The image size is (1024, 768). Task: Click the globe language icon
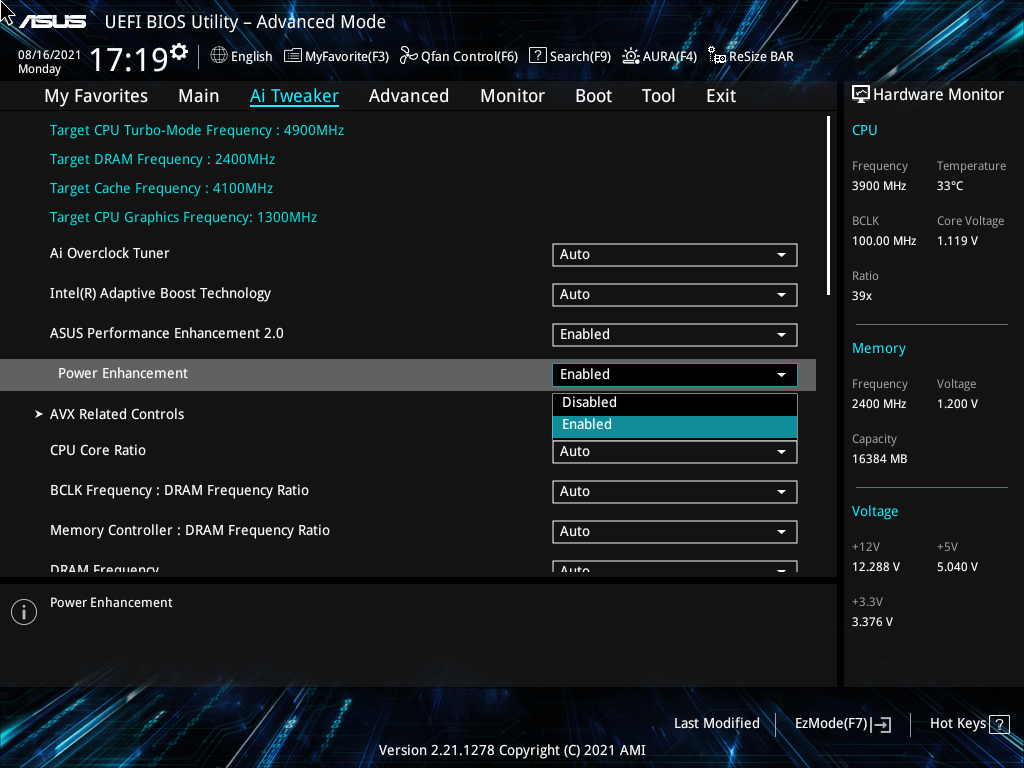[x=219, y=56]
